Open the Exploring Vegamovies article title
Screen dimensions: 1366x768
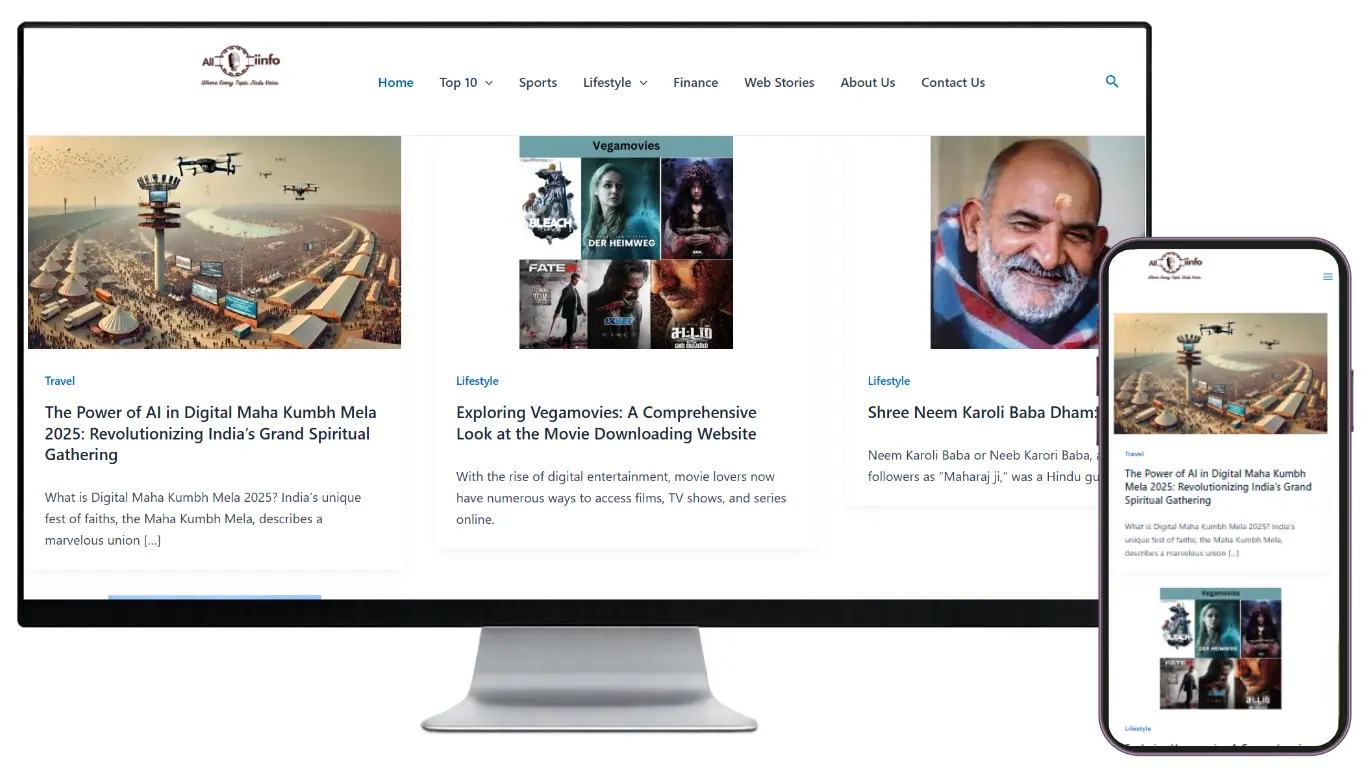pyautogui.click(x=606, y=423)
